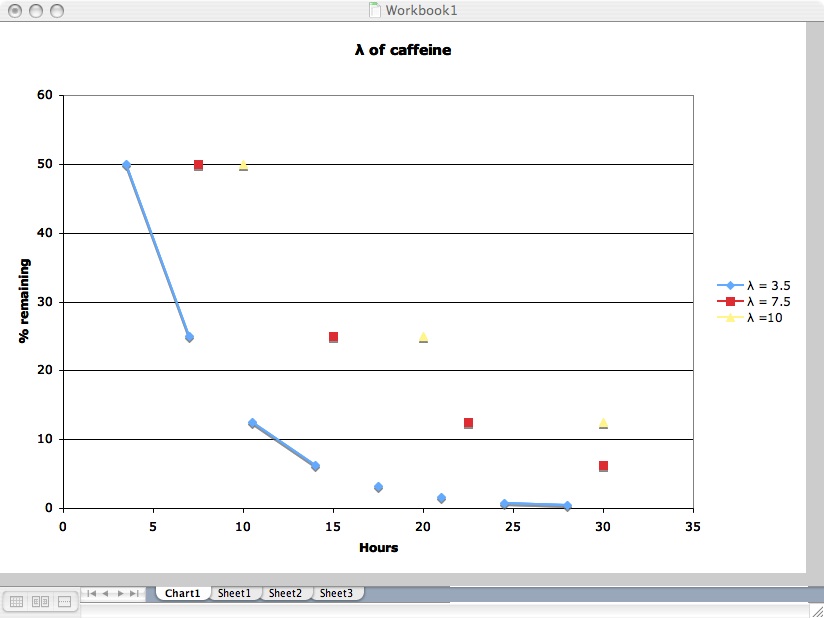Select the chart title 'λ of caffeine'
The height and width of the screenshot is (618, 824).
point(403,50)
